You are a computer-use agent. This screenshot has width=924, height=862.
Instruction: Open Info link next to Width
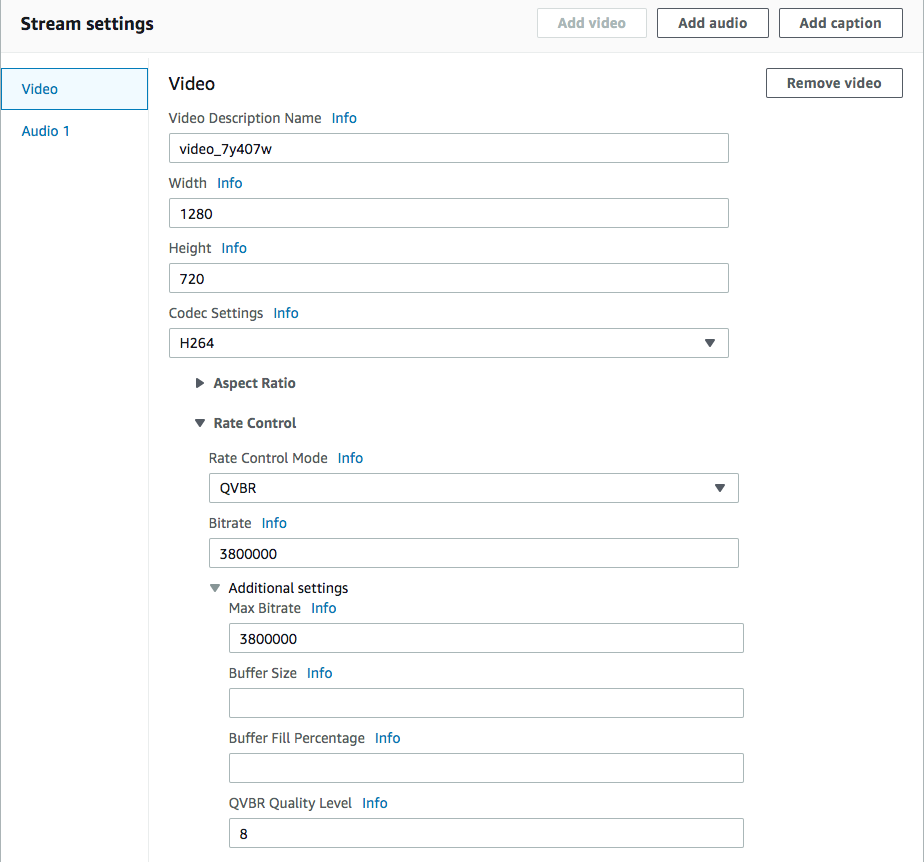[x=230, y=183]
